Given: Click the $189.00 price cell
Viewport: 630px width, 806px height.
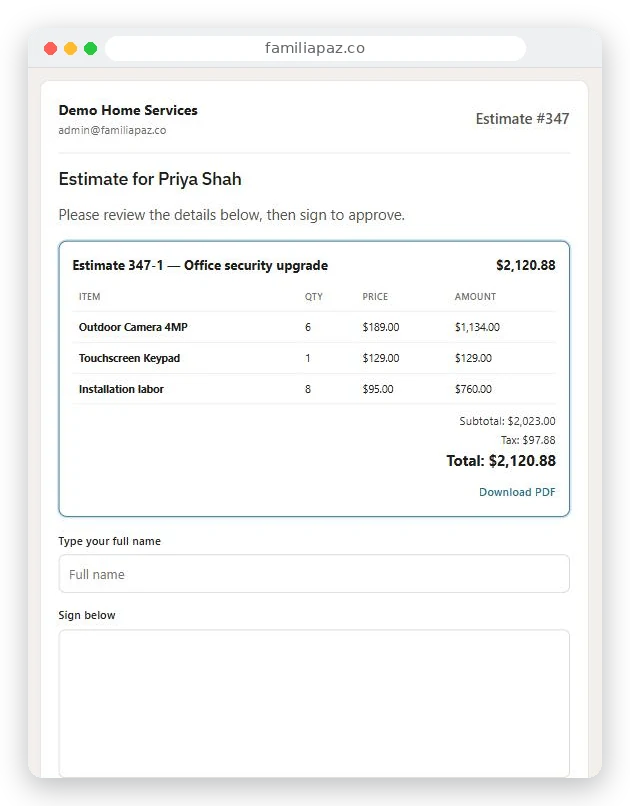Looking at the screenshot, I should click(x=381, y=327).
